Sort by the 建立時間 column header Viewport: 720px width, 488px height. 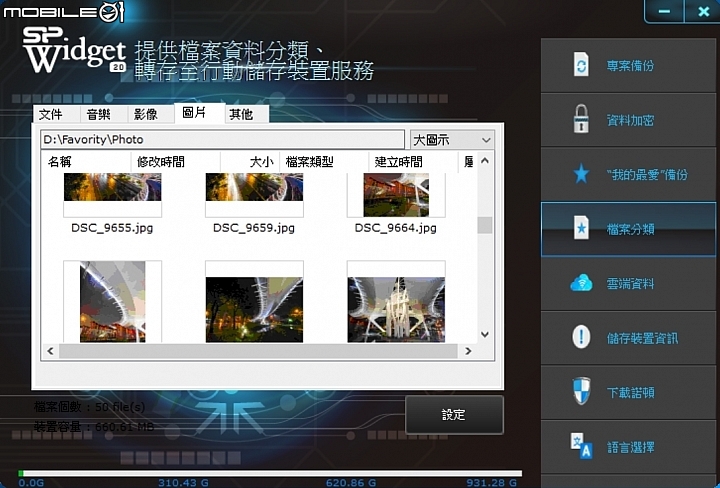[x=413, y=162]
